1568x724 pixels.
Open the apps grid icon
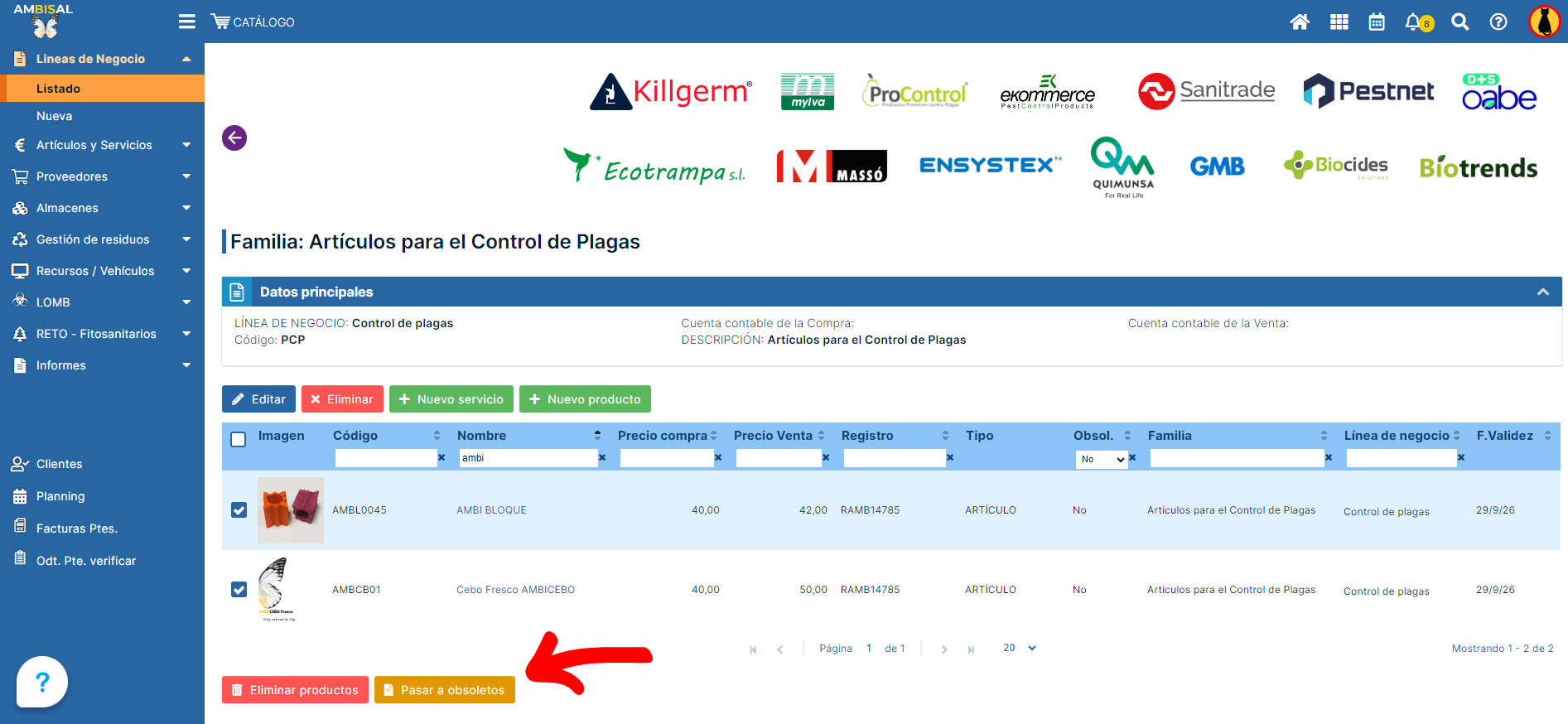(1339, 22)
